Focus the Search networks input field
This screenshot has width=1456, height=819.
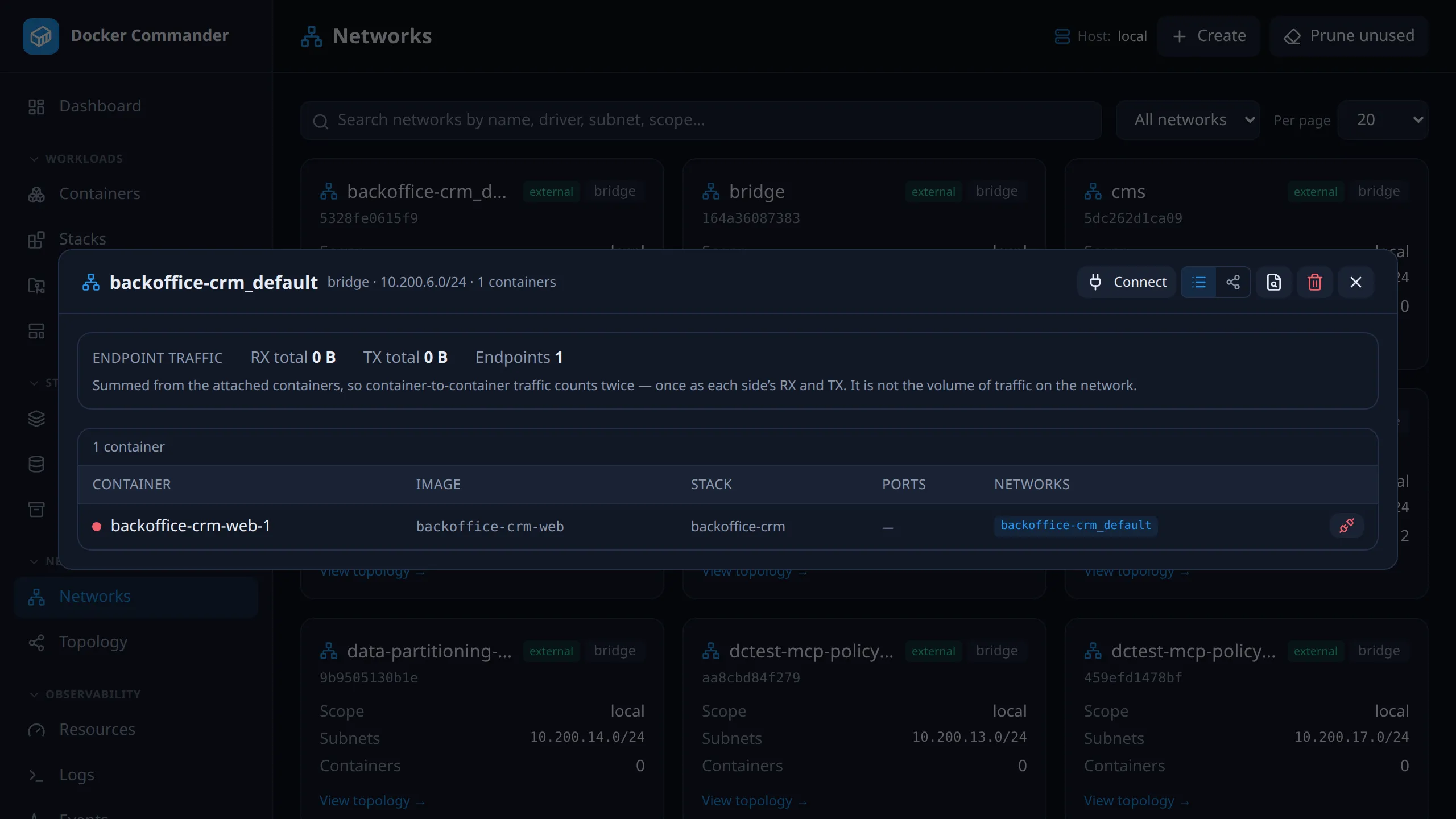(x=701, y=121)
